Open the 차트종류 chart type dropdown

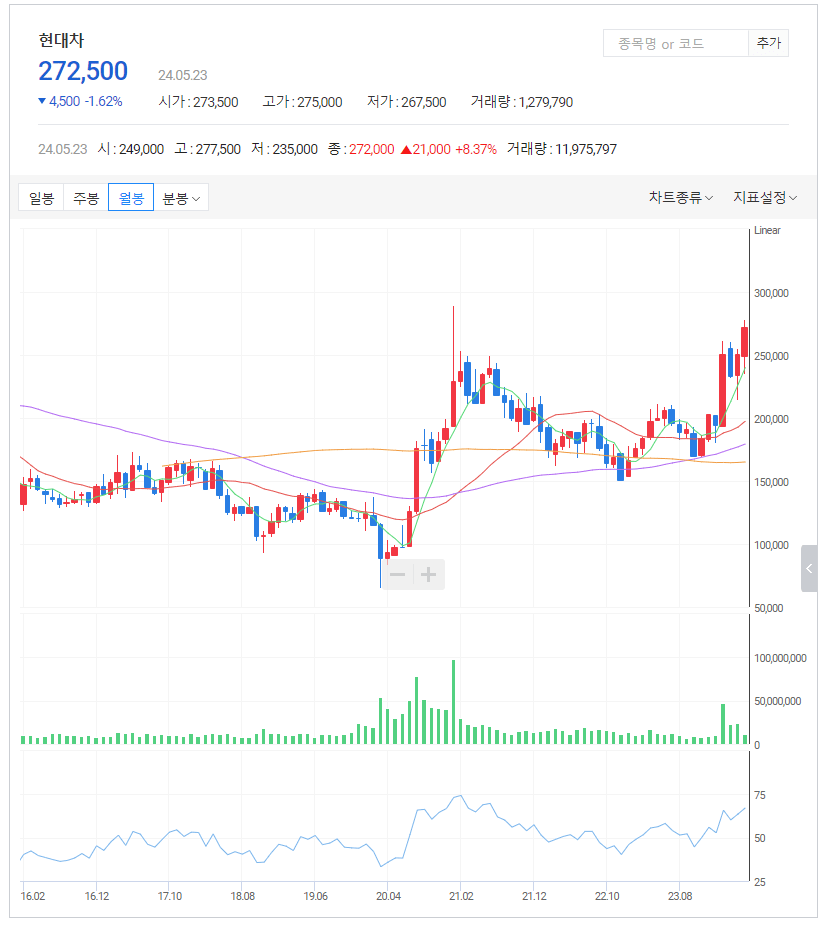click(681, 198)
